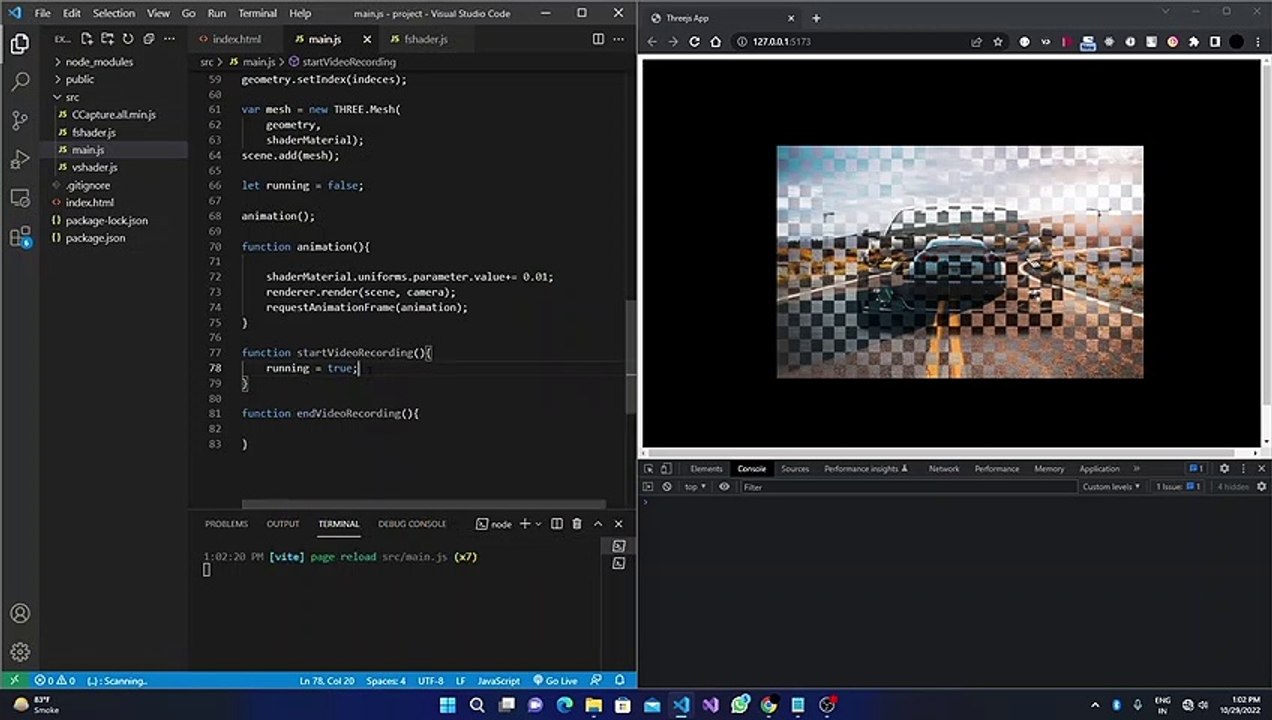Open the Extensions view
Screen dimensions: 1272x720
20,237
